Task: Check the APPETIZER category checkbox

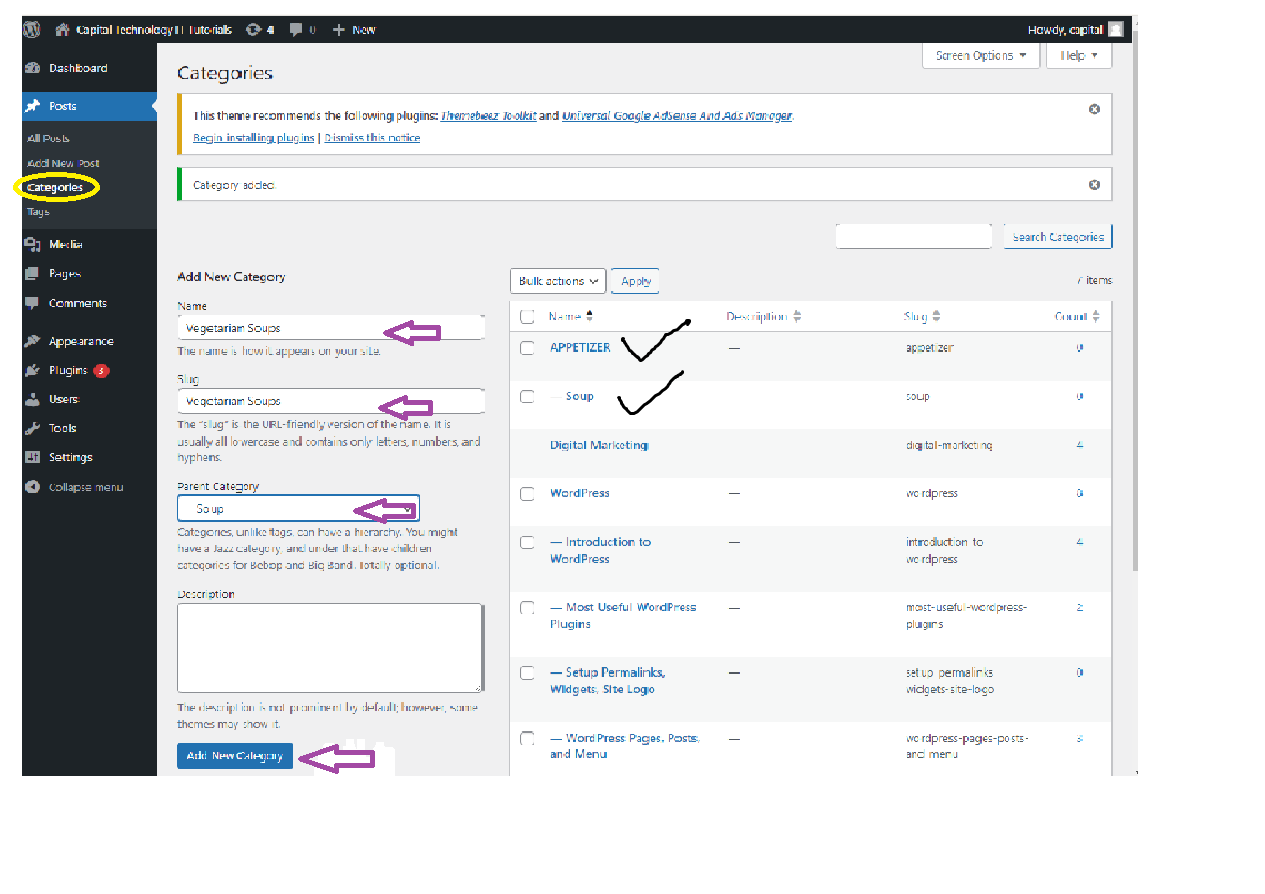Action: 527,348
